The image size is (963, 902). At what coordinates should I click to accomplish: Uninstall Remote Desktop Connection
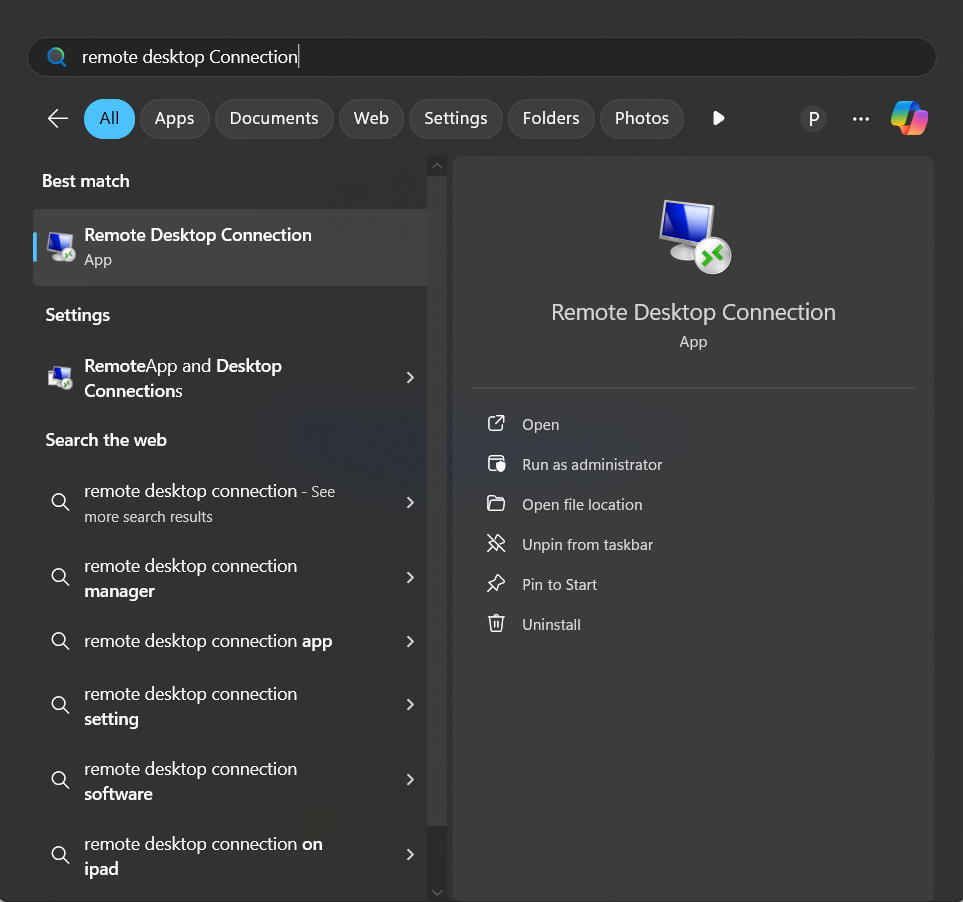coord(550,624)
